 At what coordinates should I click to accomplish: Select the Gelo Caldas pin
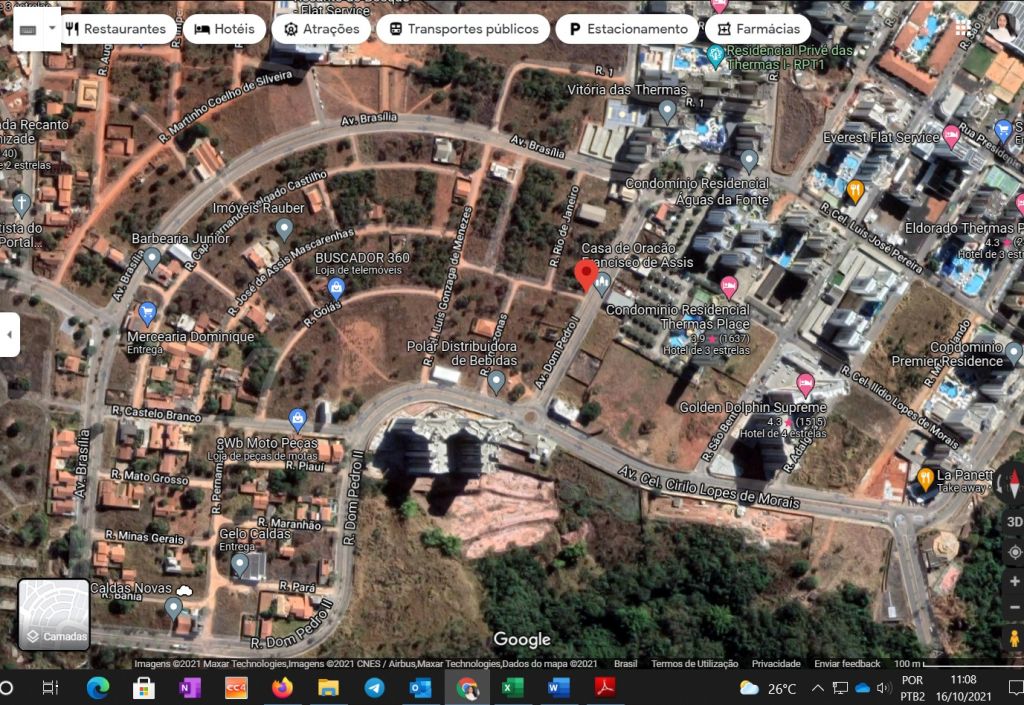click(x=240, y=565)
